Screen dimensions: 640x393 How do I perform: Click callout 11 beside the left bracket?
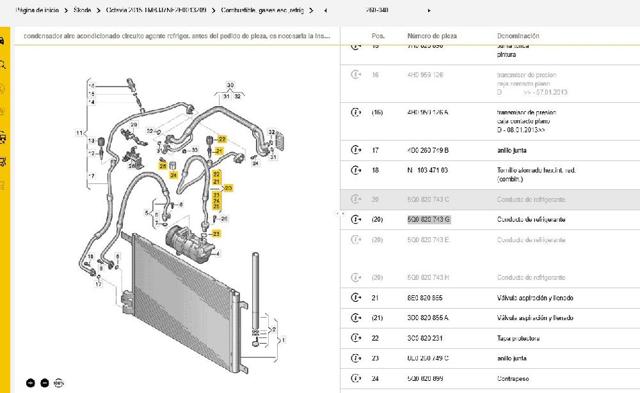tap(79, 133)
